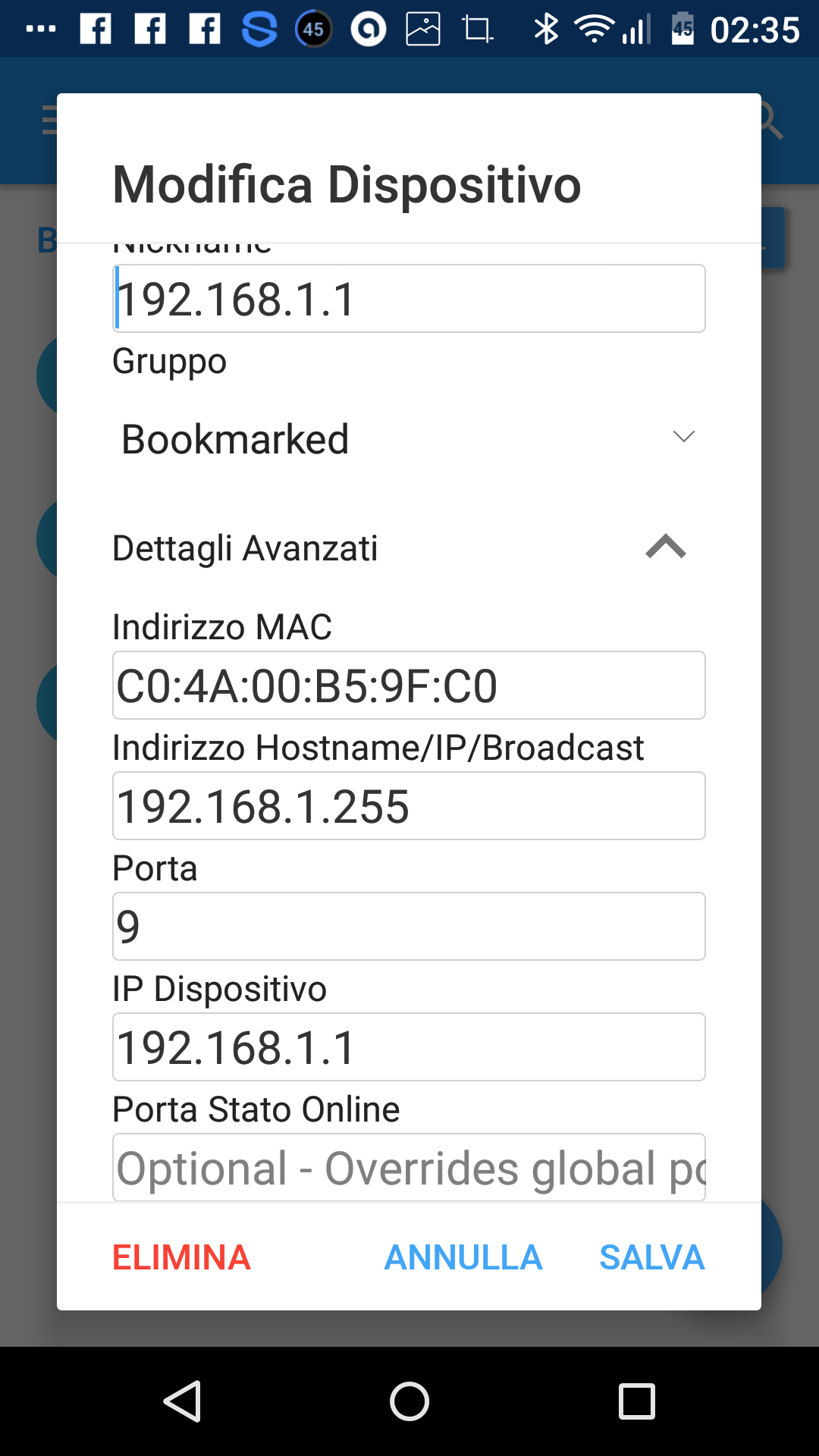
Task: Cancel editing with ANNULLA
Action: coord(463,1257)
